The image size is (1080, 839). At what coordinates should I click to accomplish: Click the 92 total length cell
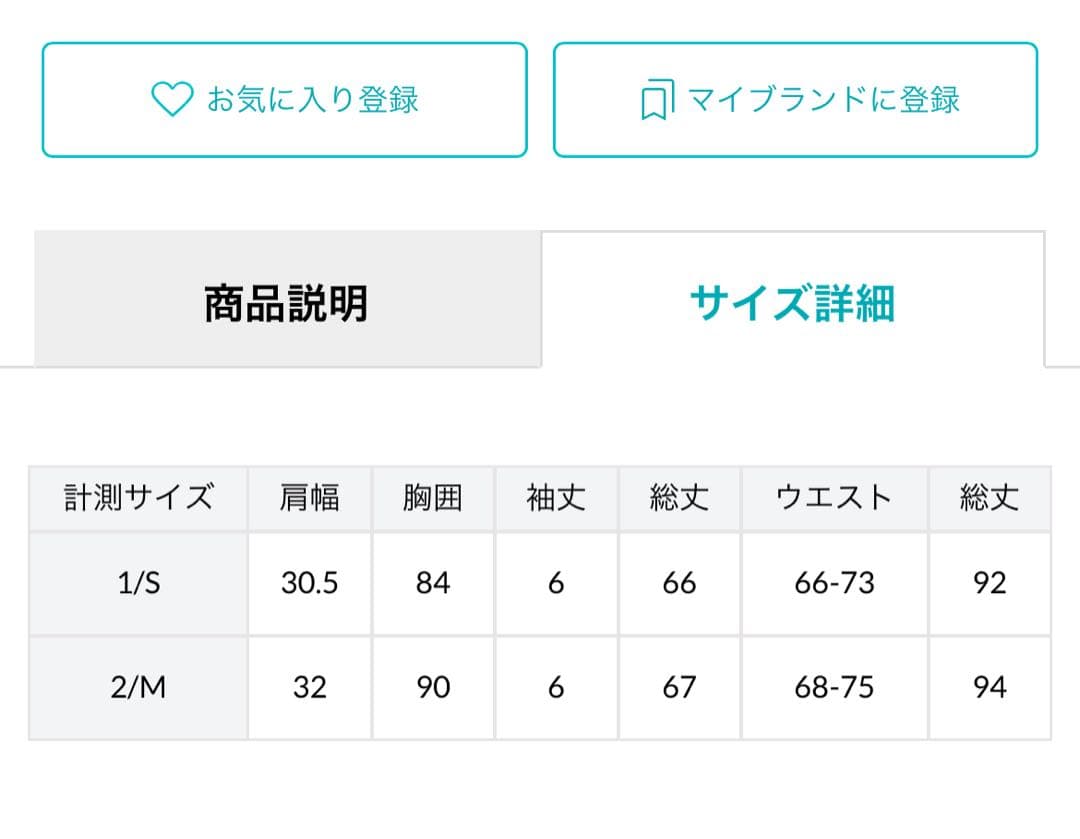(x=989, y=583)
